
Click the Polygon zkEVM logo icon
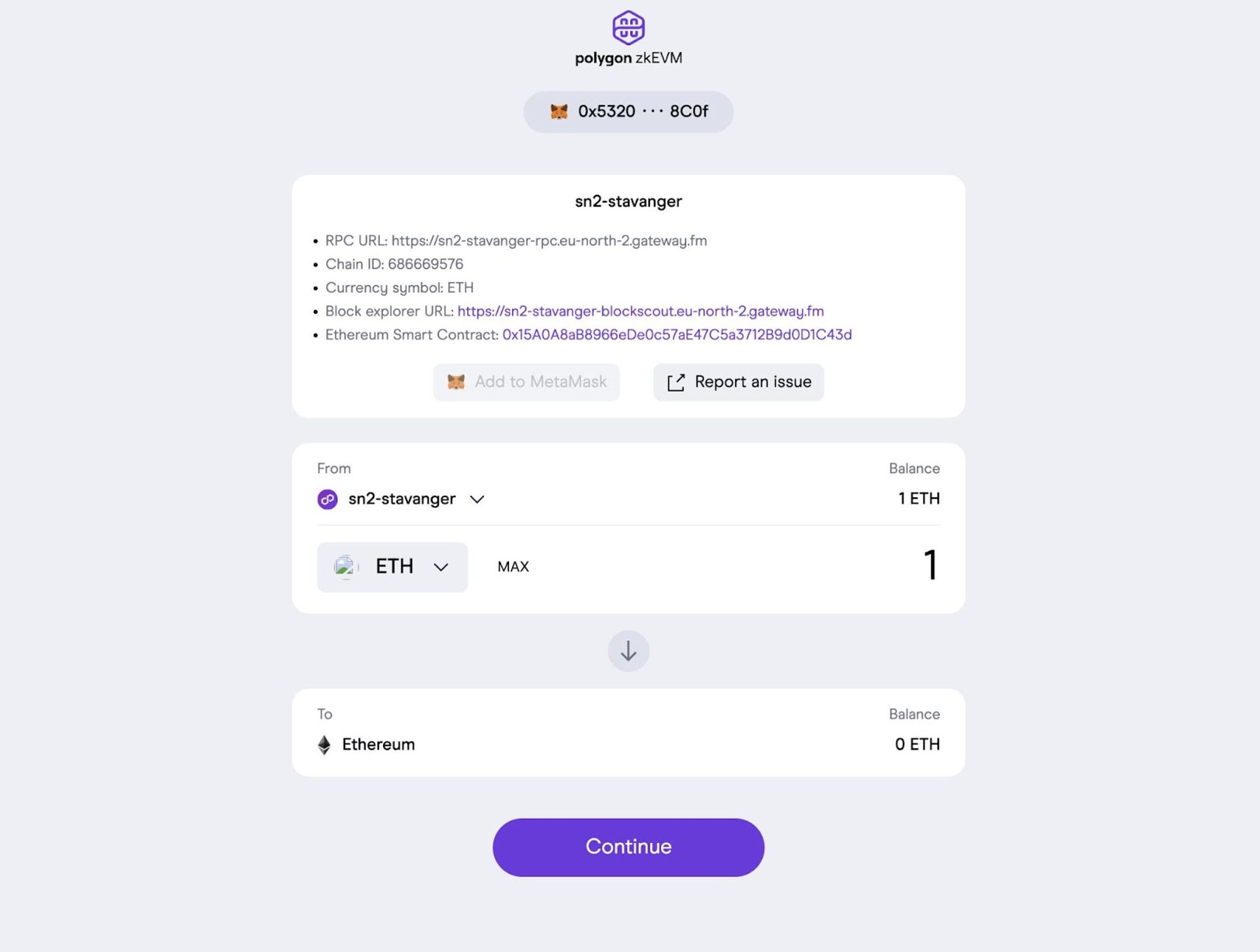[628, 27]
